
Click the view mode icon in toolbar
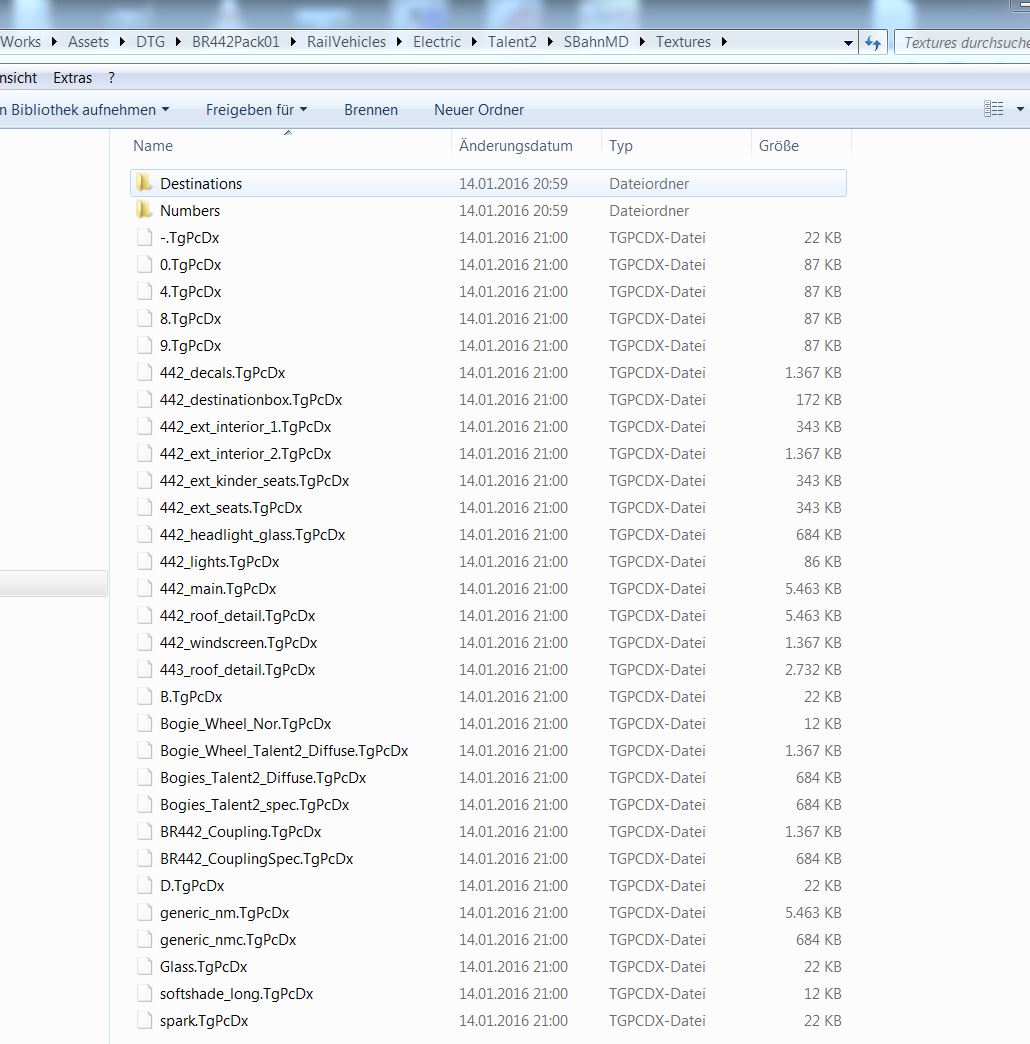993,109
